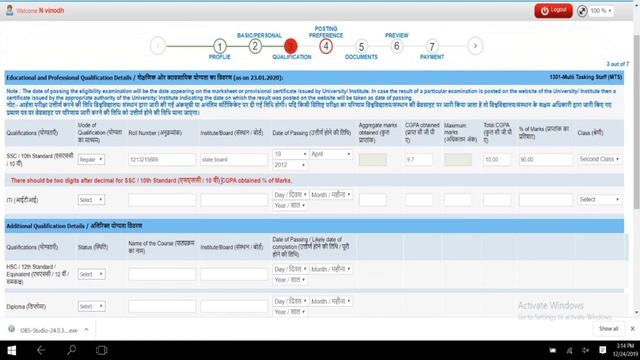
Task: Go to step 6 Preview
Action: click(x=396, y=46)
